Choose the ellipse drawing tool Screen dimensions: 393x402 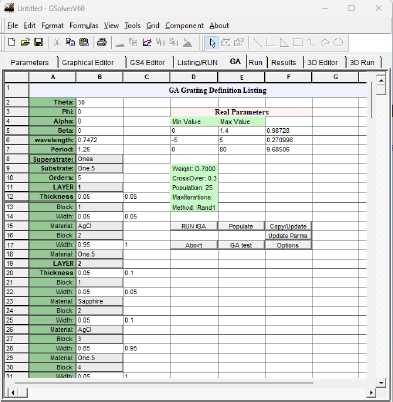tap(338, 42)
